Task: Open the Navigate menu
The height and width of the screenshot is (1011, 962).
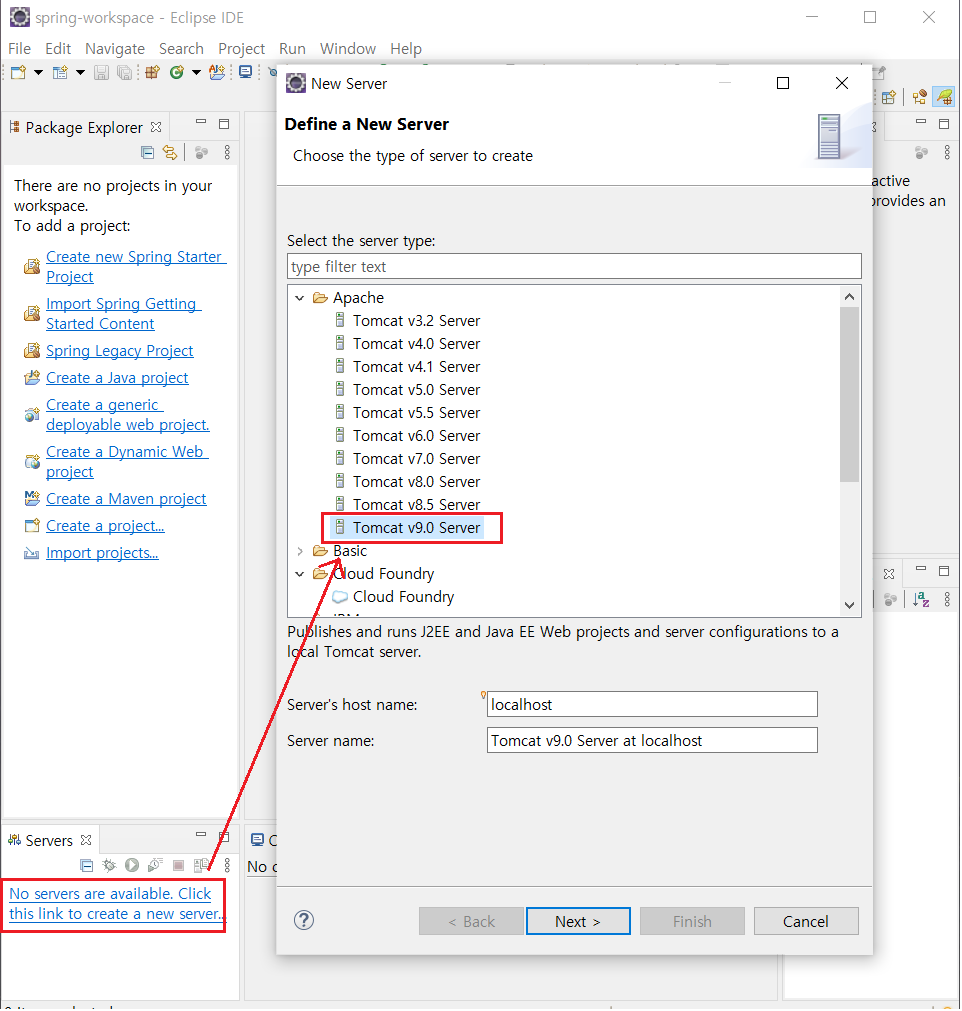Action: (115, 49)
